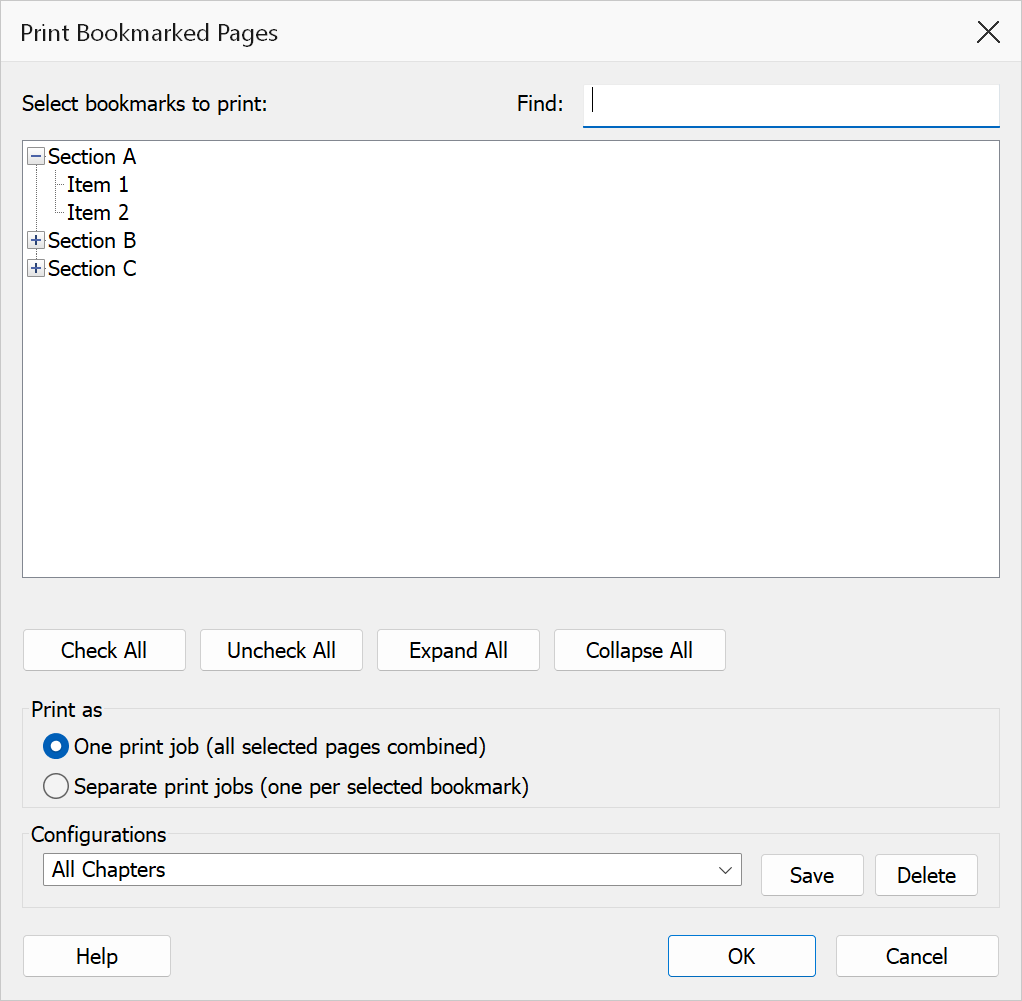Screen dimensions: 1022x1001
Task: Delete the selected configuration
Action: tap(926, 875)
